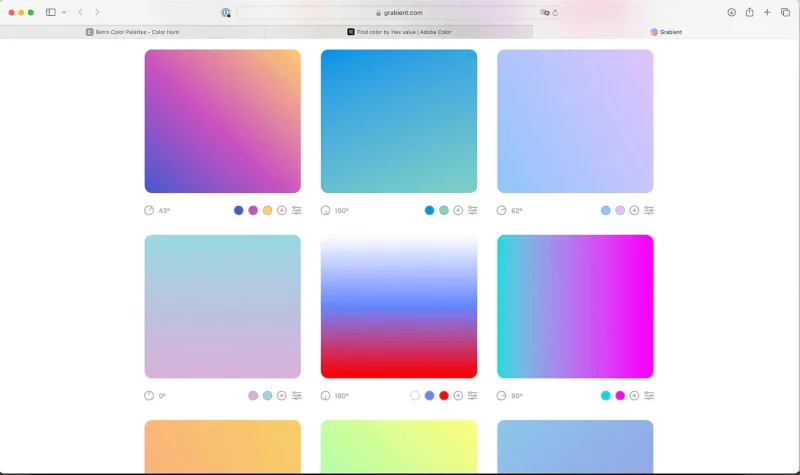The image size is (800, 475).
Task: Click the cyan-to-magenta gradient card
Action: coord(575,306)
